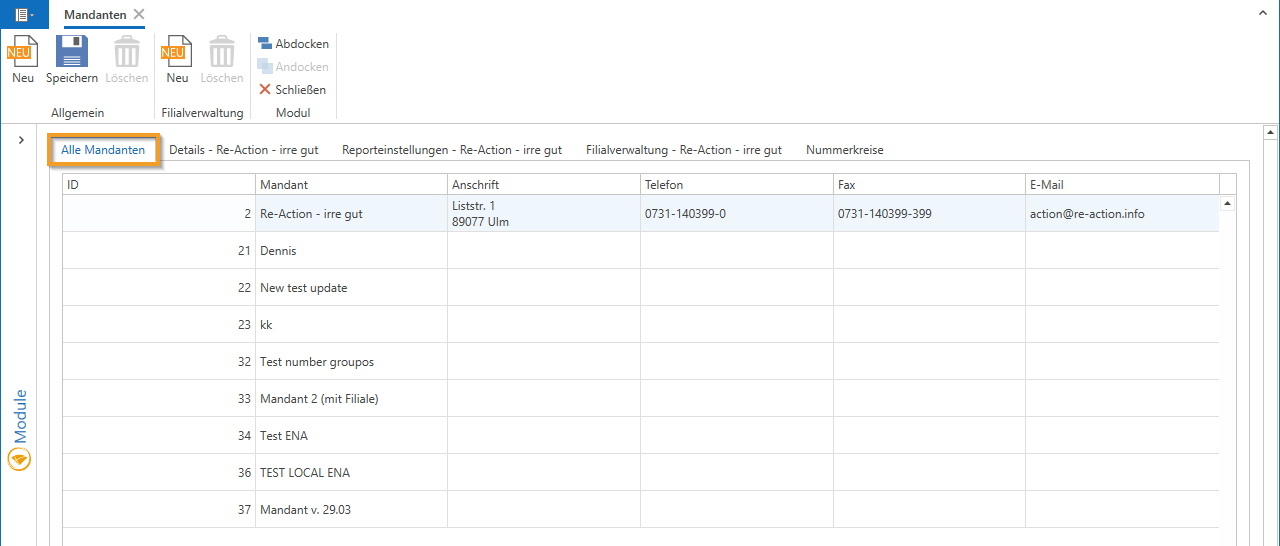
Task: Click the Neu icon in Filialverwaltung group
Action: [177, 52]
